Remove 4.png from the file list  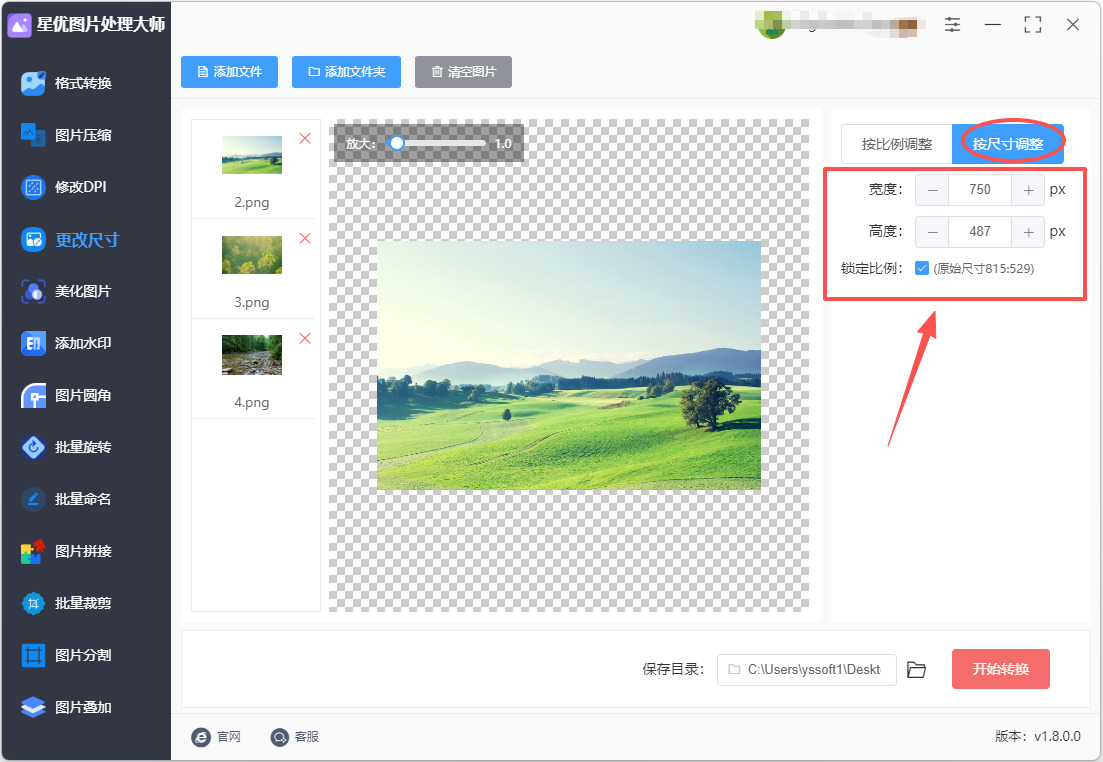pyautogui.click(x=305, y=338)
